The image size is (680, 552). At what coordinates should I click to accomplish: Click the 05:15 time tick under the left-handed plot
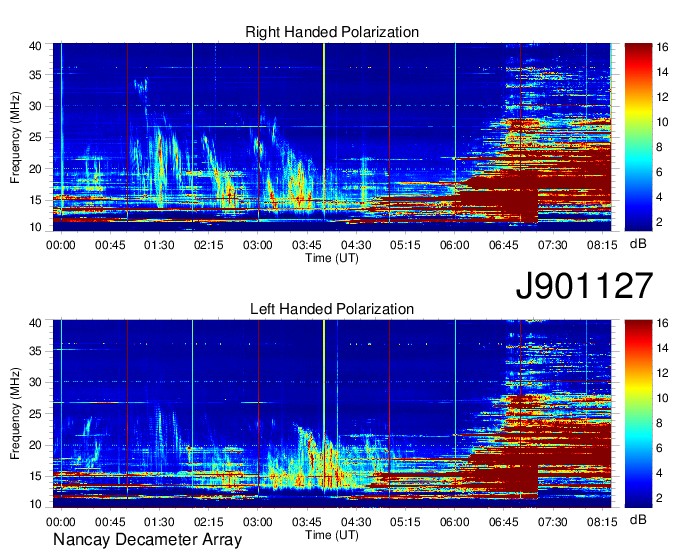(405, 522)
